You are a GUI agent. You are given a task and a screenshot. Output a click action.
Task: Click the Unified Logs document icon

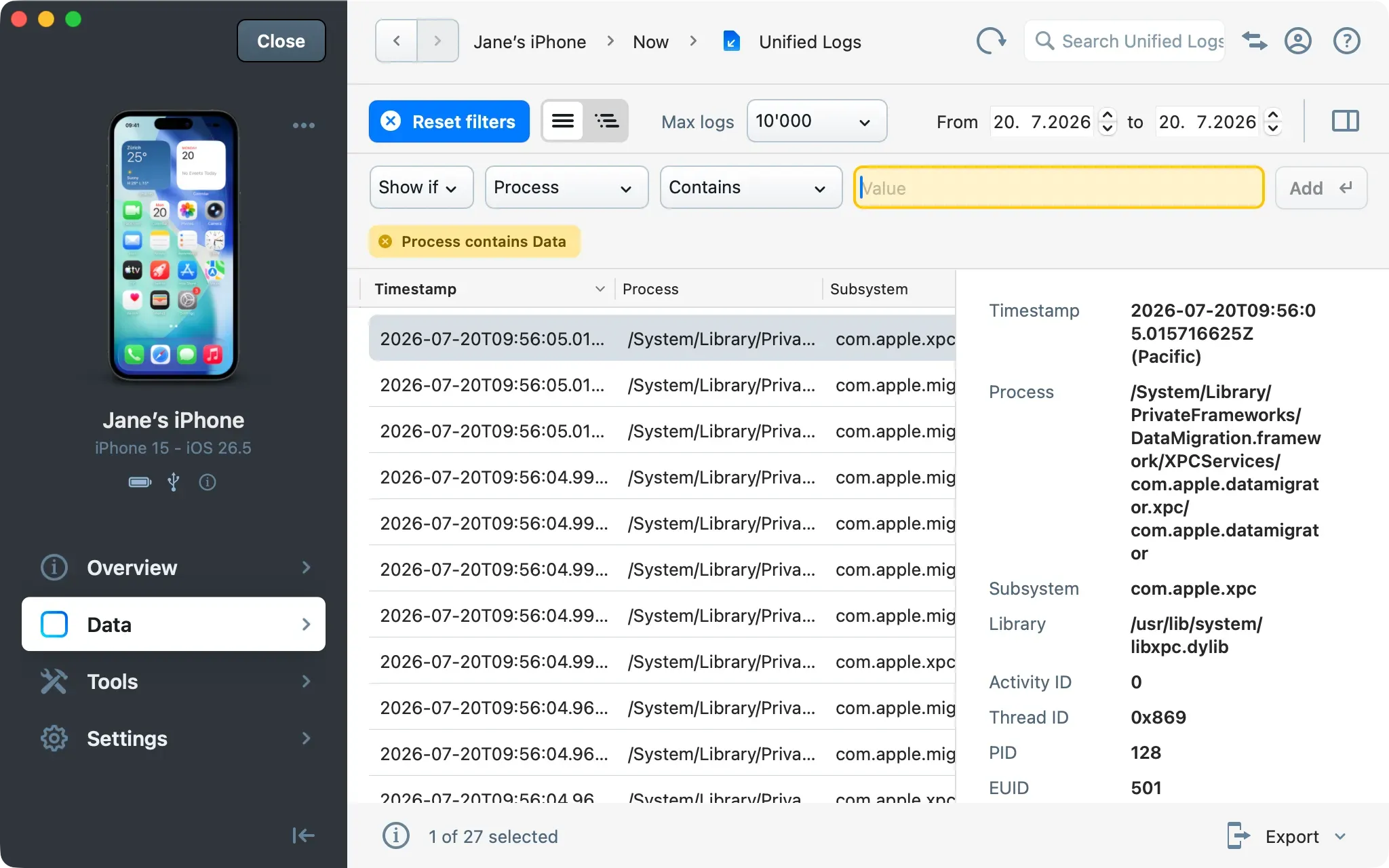(732, 41)
